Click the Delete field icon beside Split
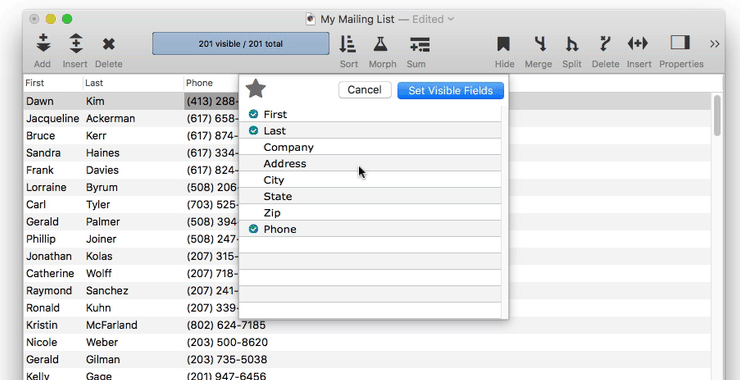Image resolution: width=740 pixels, height=380 pixels. (605, 44)
